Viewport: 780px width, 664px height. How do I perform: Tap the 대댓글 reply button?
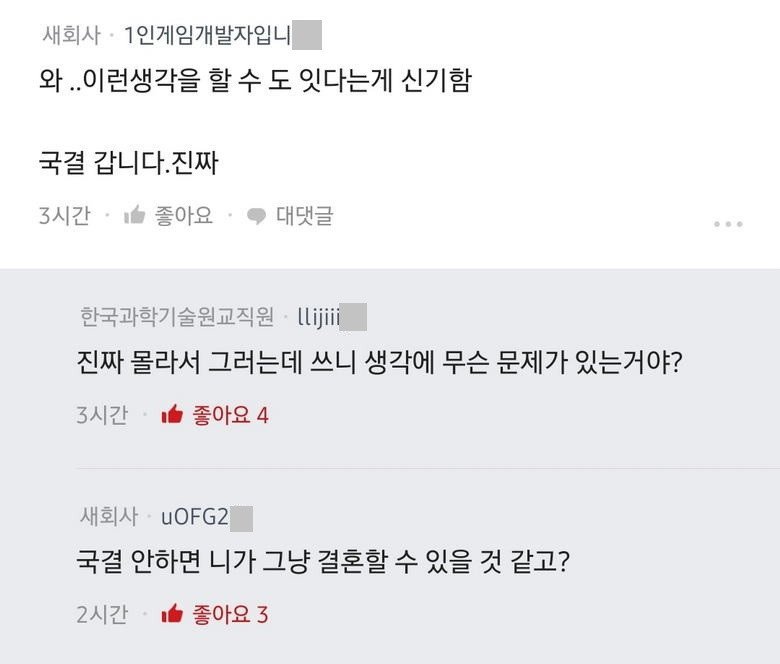[304, 215]
